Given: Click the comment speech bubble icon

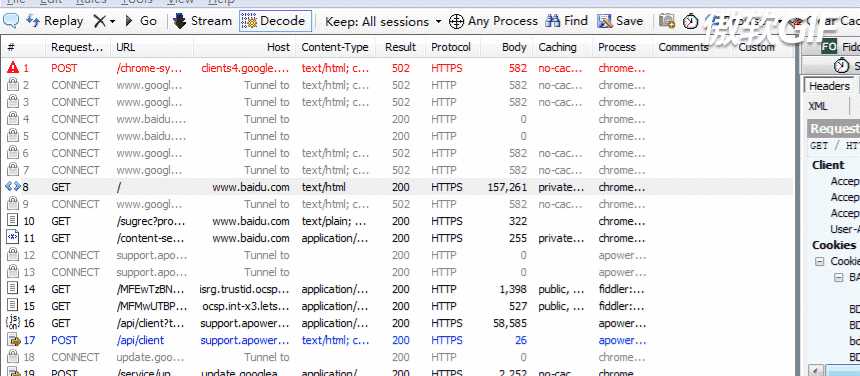Looking at the screenshot, I should tap(12, 21).
